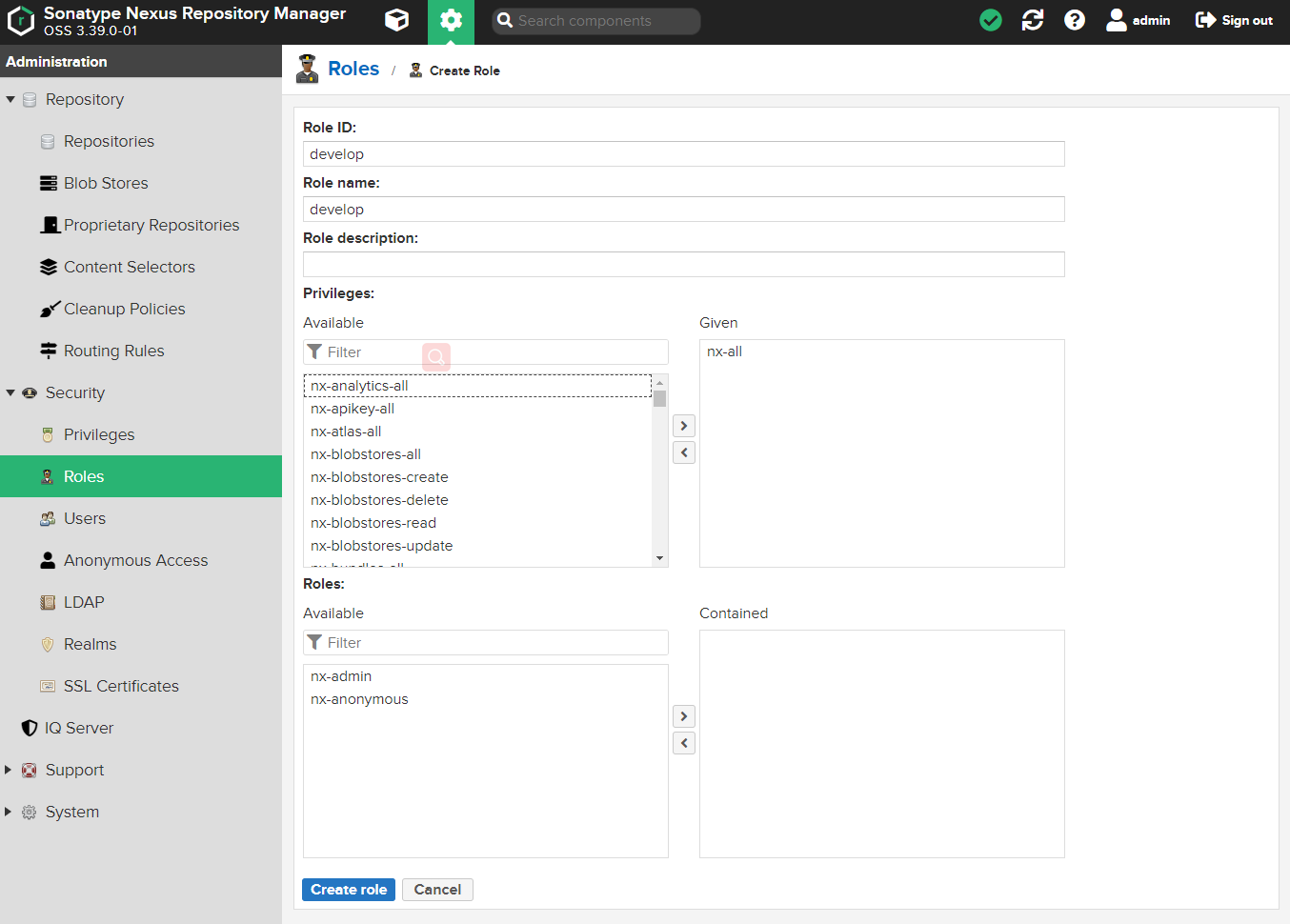The height and width of the screenshot is (924, 1290).
Task: Select nx-blobstores-delete privilege
Action: 477,500
